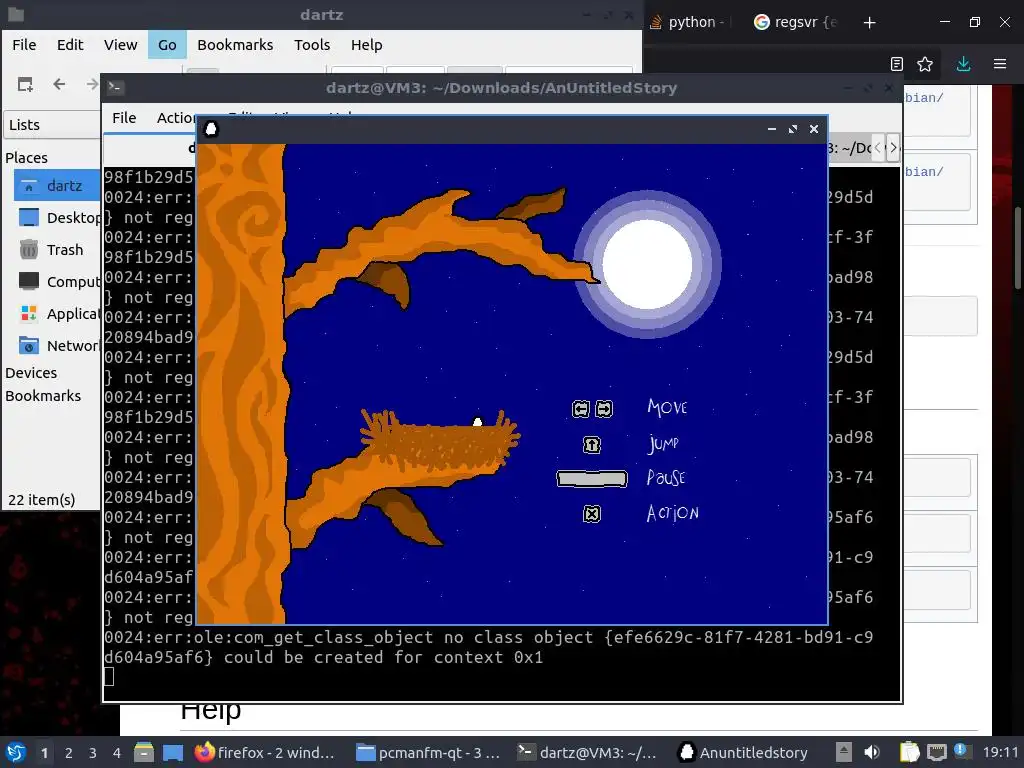Switch to workspace 3 in taskbar pager

[93, 753]
